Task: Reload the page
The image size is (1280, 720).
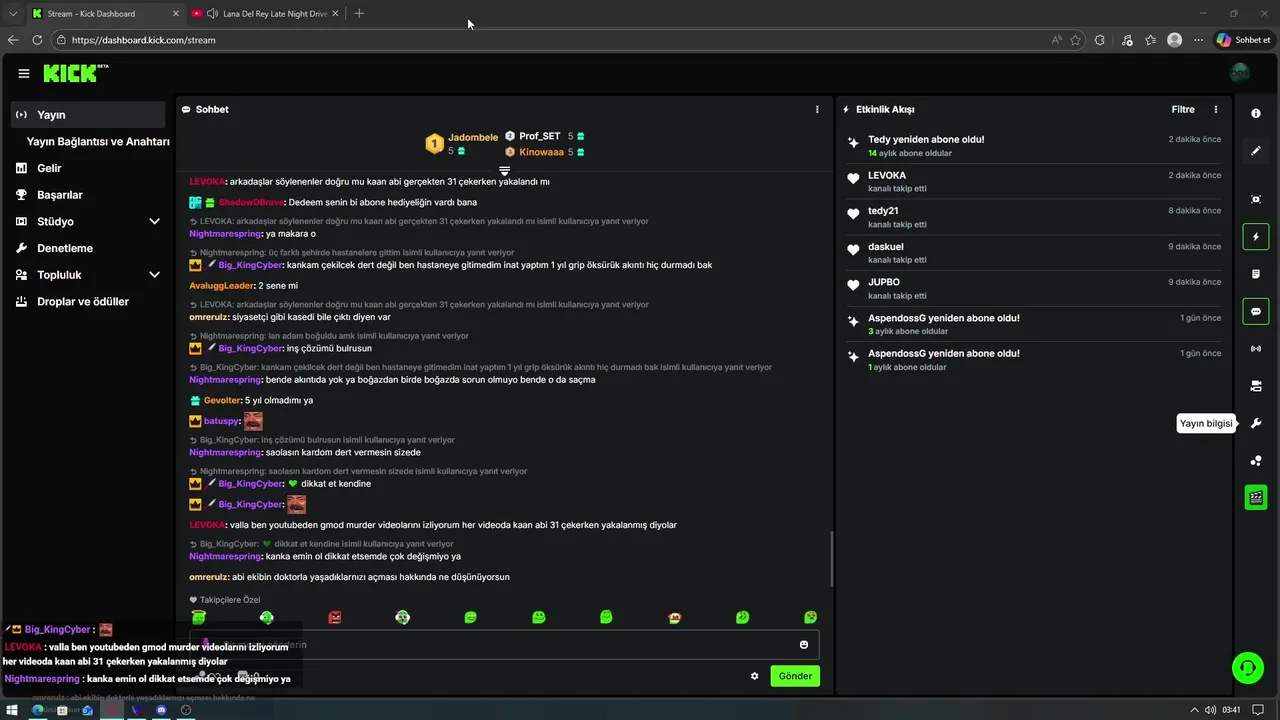Action: click(37, 40)
